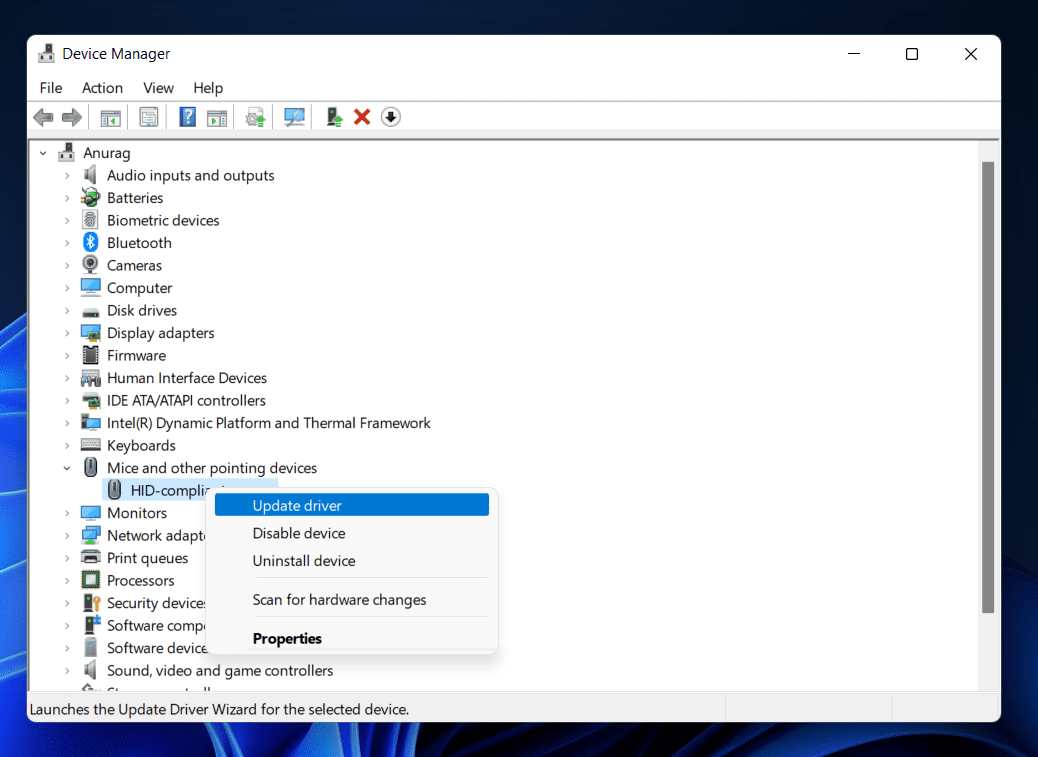Viewport: 1038px width, 757px height.
Task: Open the Action menu
Action: [x=102, y=88]
